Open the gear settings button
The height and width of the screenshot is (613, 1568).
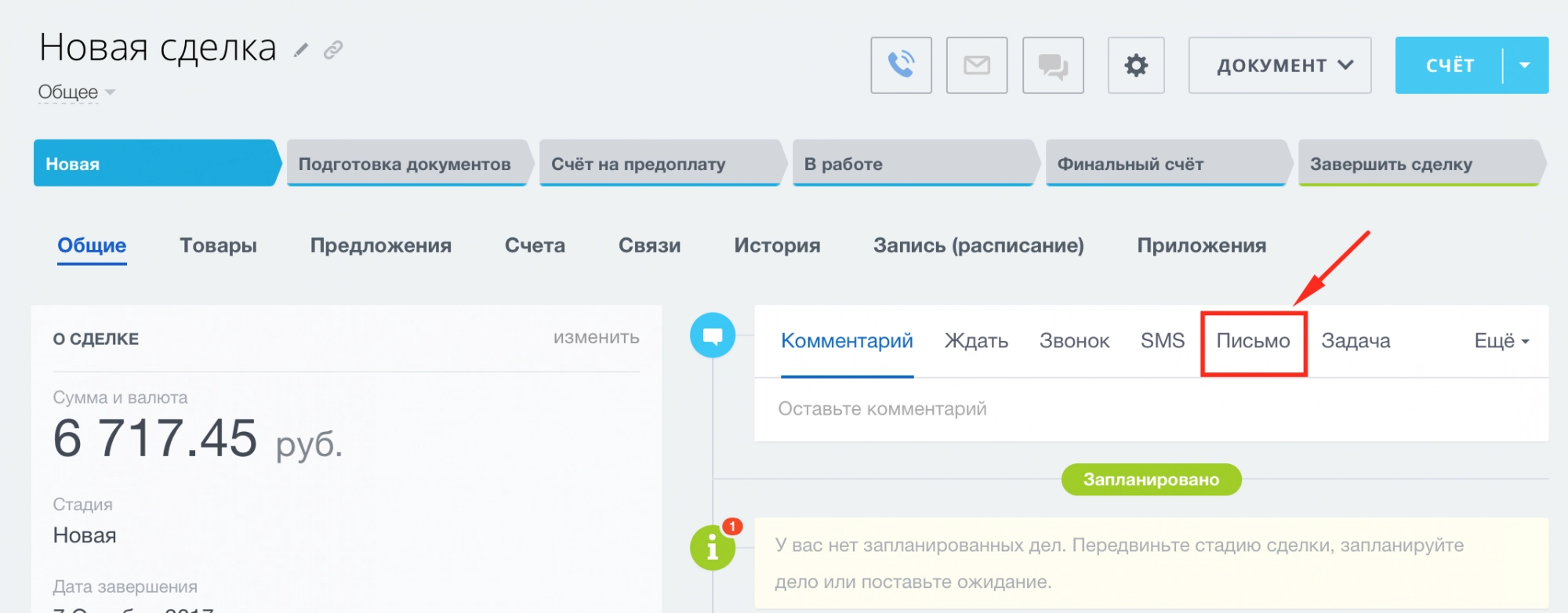click(x=1136, y=65)
